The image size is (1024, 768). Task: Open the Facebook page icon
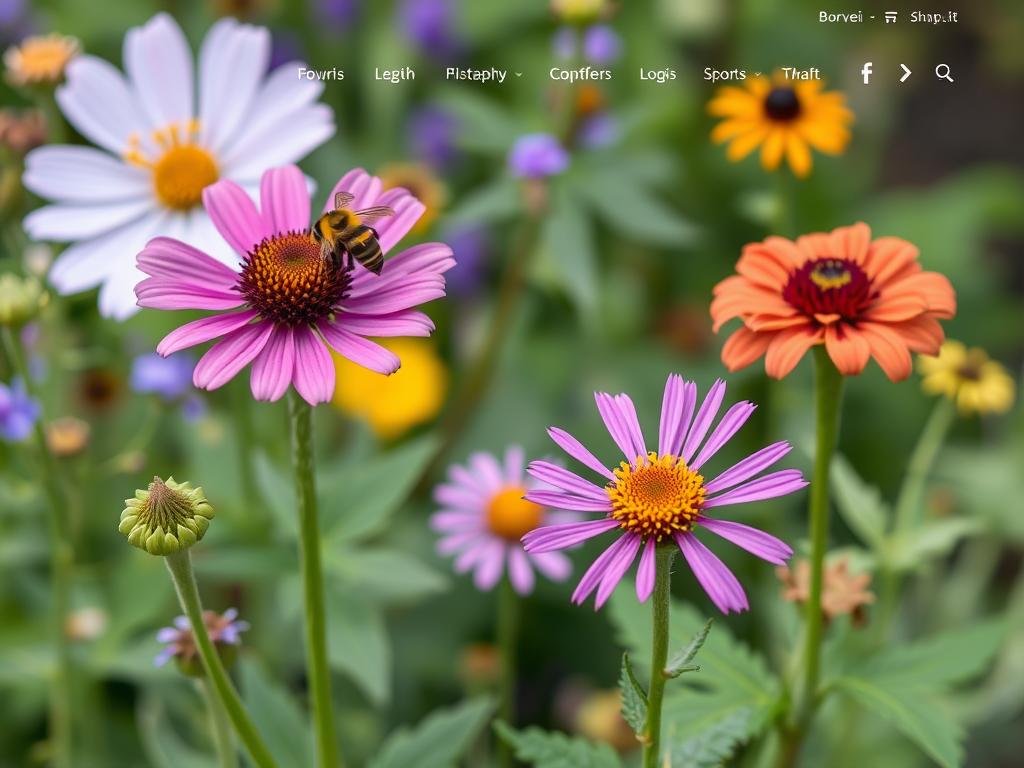point(866,73)
